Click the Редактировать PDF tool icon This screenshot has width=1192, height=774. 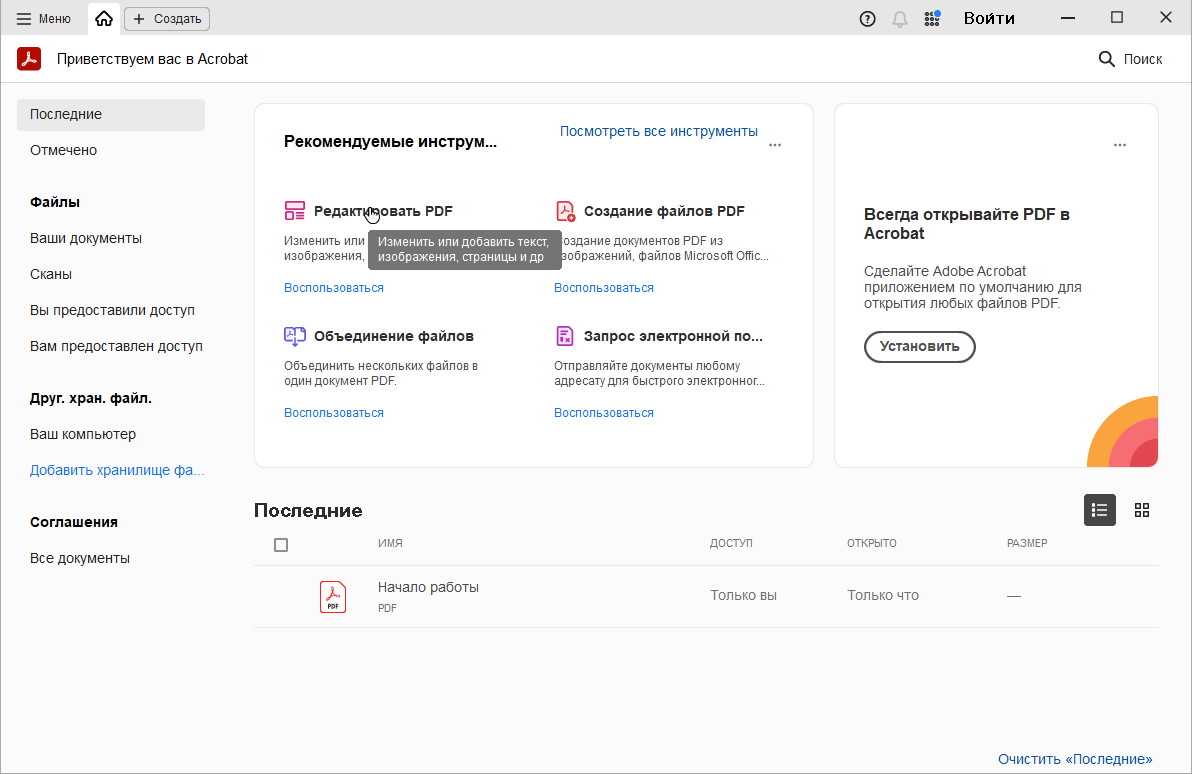(x=294, y=211)
